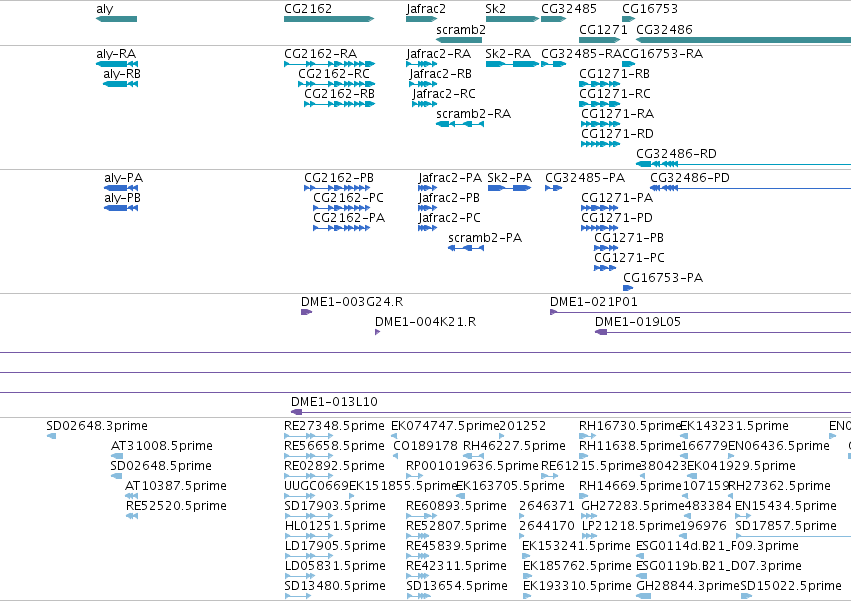The image size is (851, 601).
Task: Select the CG1271-PD protein label
Action: coord(617,218)
